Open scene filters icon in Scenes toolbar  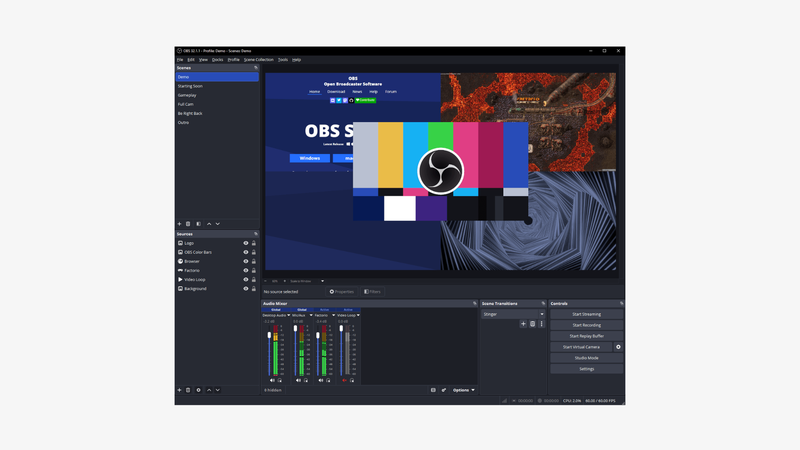click(x=198, y=224)
